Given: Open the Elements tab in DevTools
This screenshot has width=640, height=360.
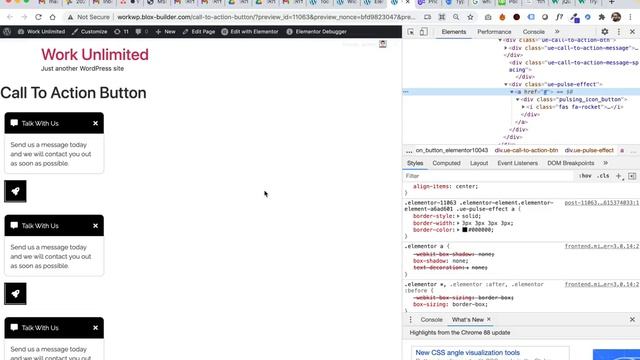Looking at the screenshot, I should (x=453, y=32).
